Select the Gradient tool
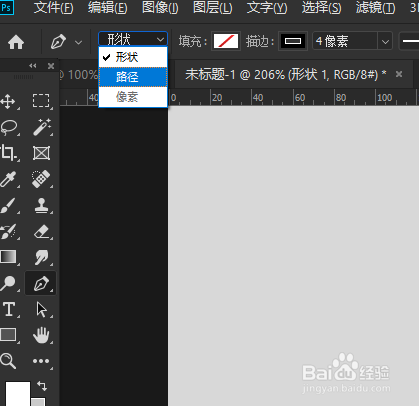Viewport: 419px width, 406px height. point(8,257)
